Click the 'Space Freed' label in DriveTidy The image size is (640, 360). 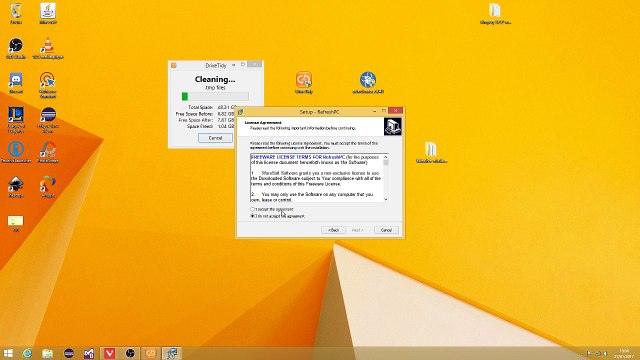pyautogui.click(x=200, y=127)
